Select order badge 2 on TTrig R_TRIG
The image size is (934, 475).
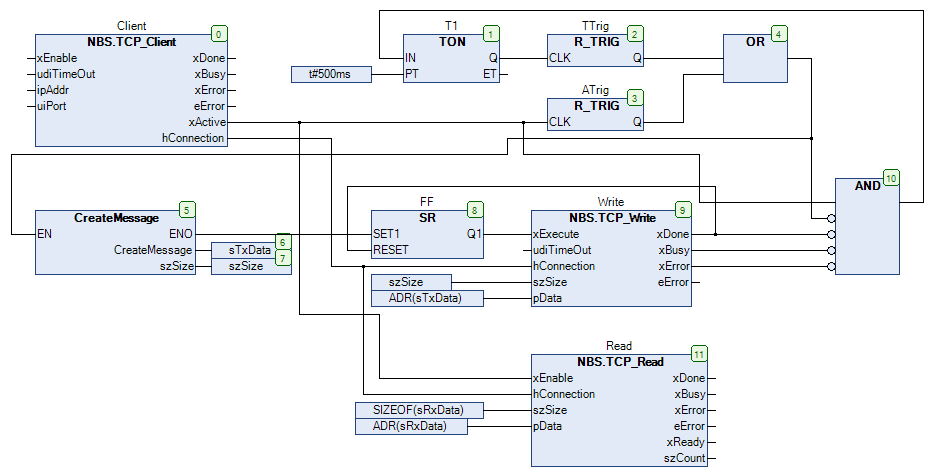(635, 33)
